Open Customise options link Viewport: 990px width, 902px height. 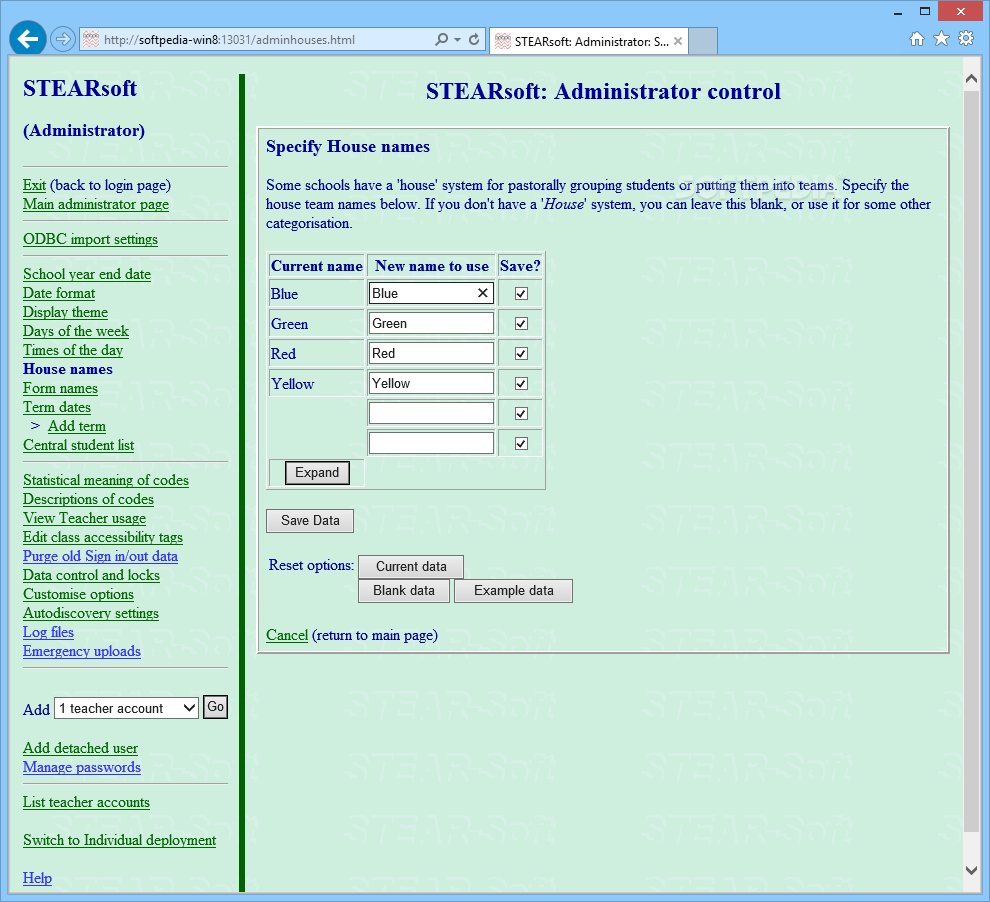pyautogui.click(x=78, y=594)
